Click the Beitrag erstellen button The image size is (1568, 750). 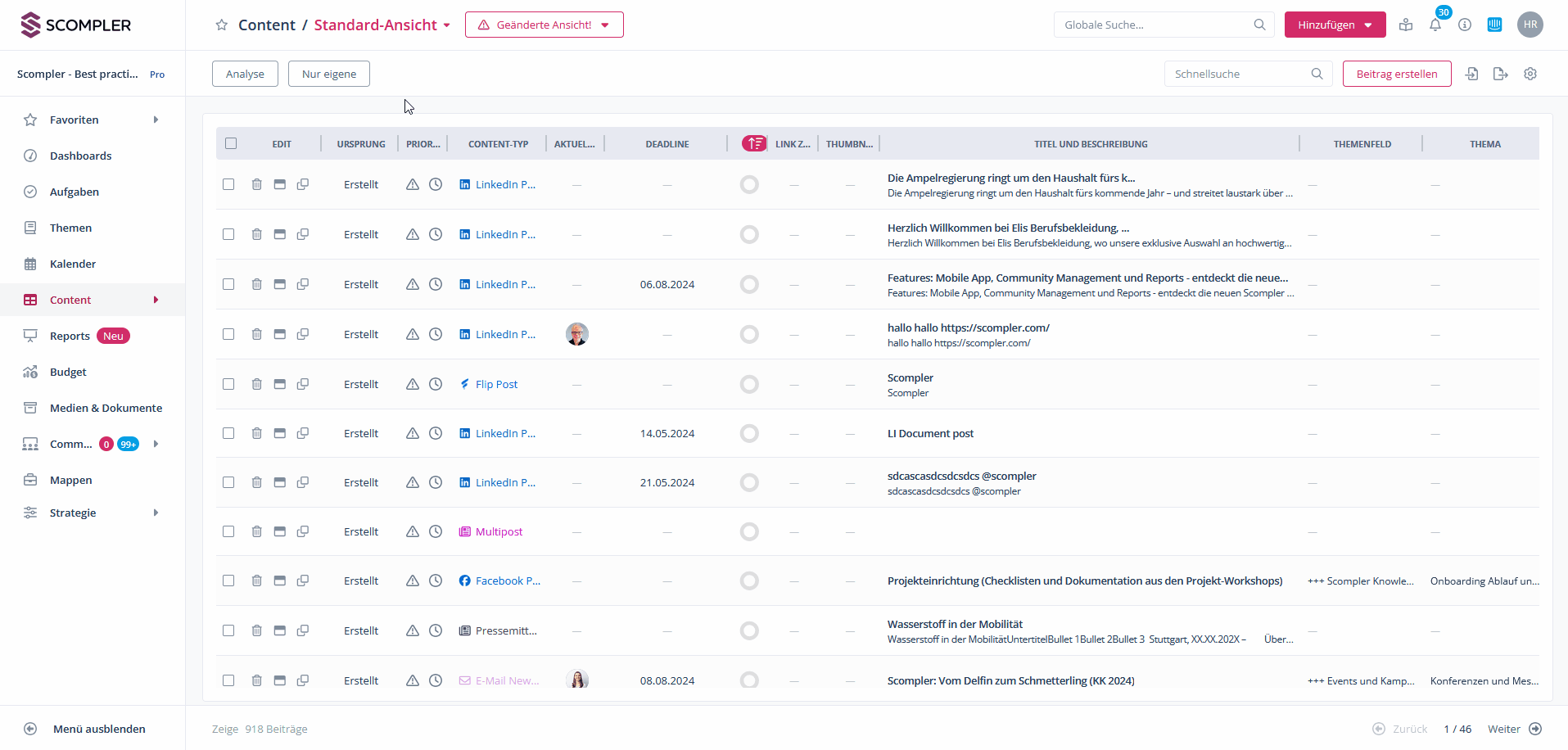point(1397,74)
